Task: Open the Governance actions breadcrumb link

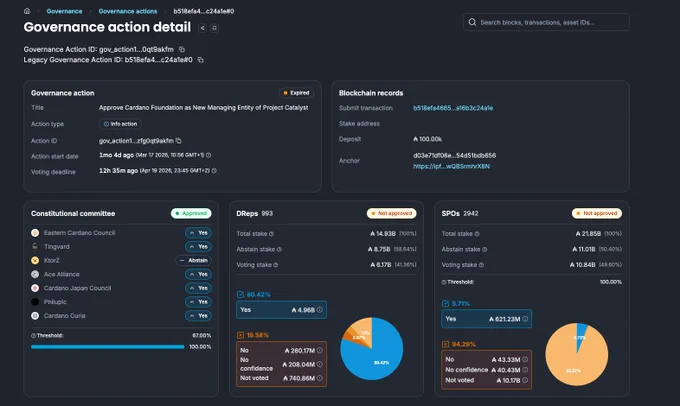Action: (x=128, y=11)
